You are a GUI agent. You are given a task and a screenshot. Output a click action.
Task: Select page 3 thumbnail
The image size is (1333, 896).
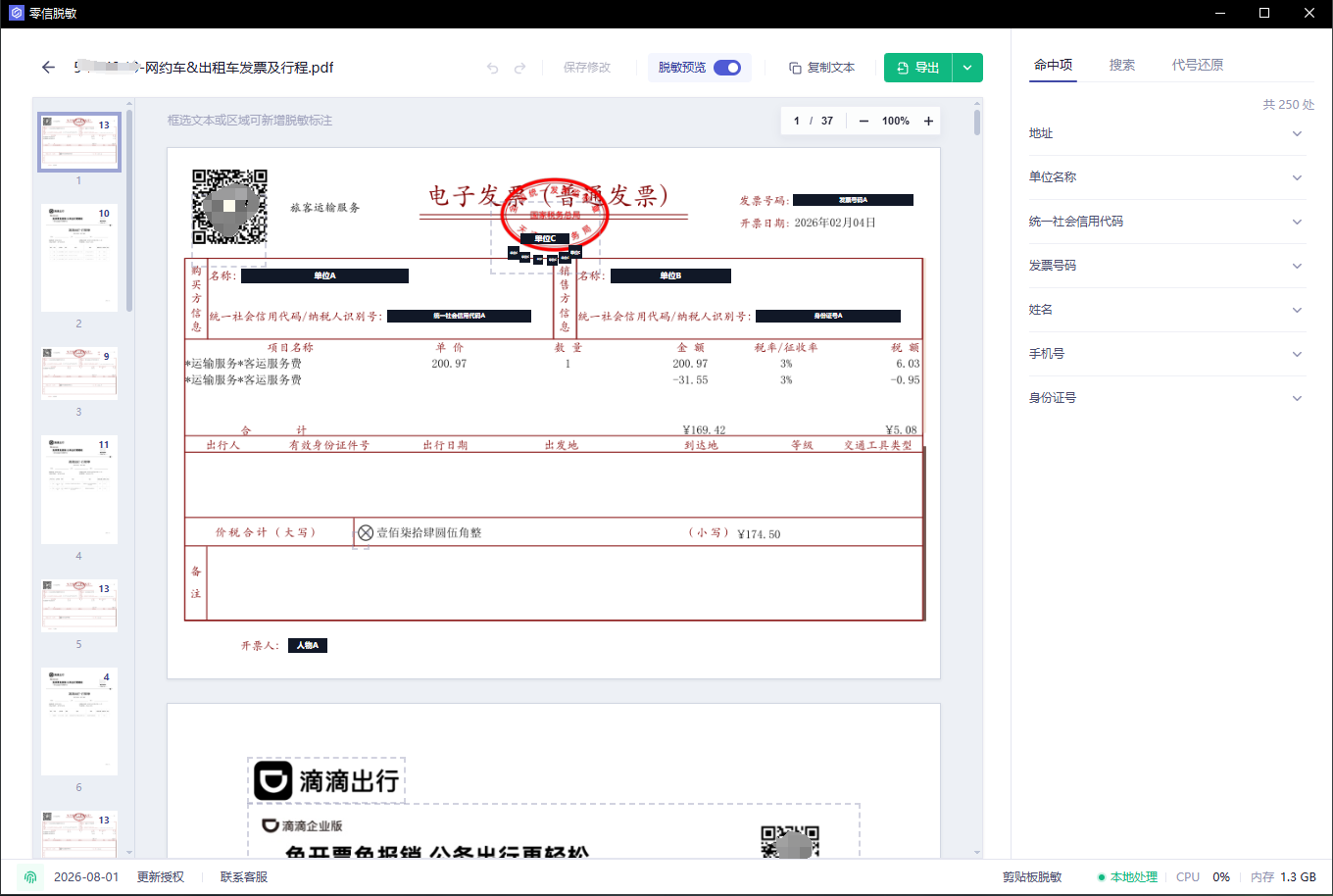(79, 373)
